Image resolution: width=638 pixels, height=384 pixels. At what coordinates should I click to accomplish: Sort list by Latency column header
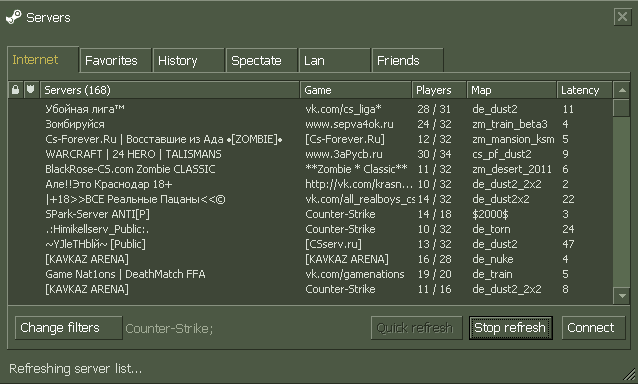[x=584, y=90]
